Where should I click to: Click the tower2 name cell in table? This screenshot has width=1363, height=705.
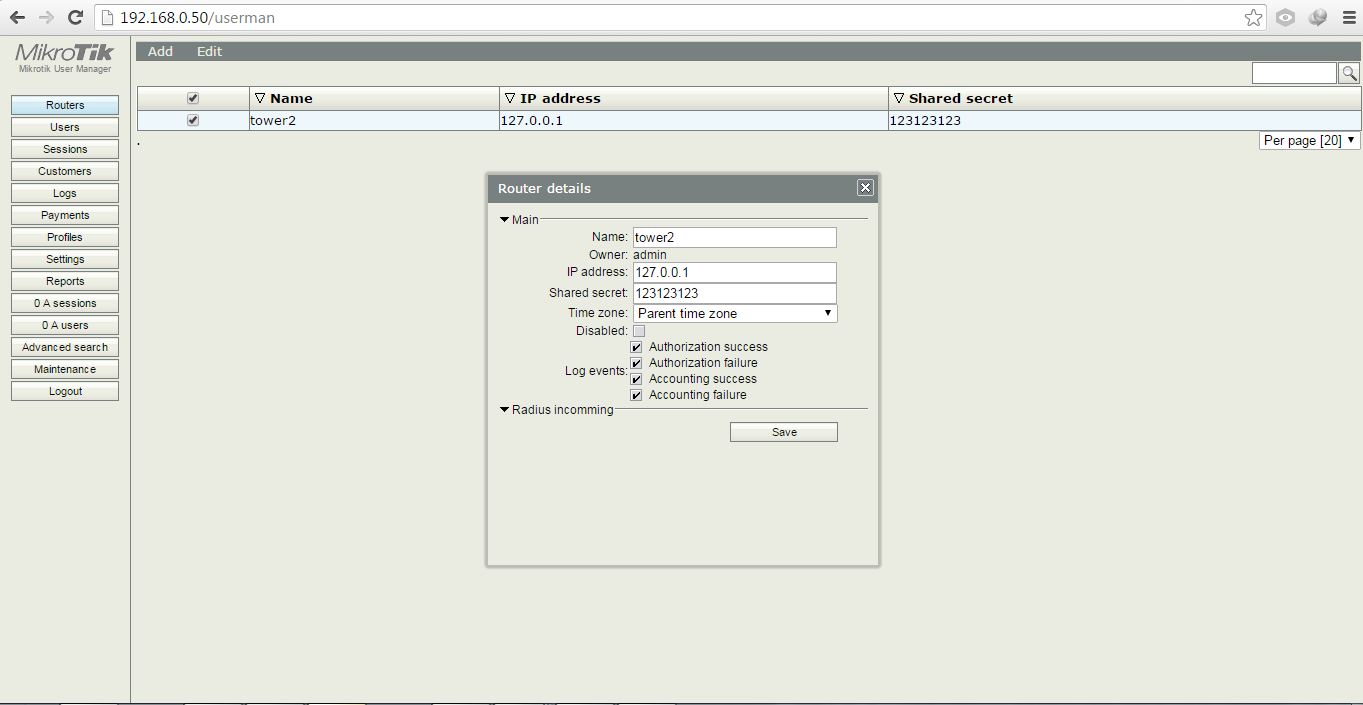click(x=374, y=120)
